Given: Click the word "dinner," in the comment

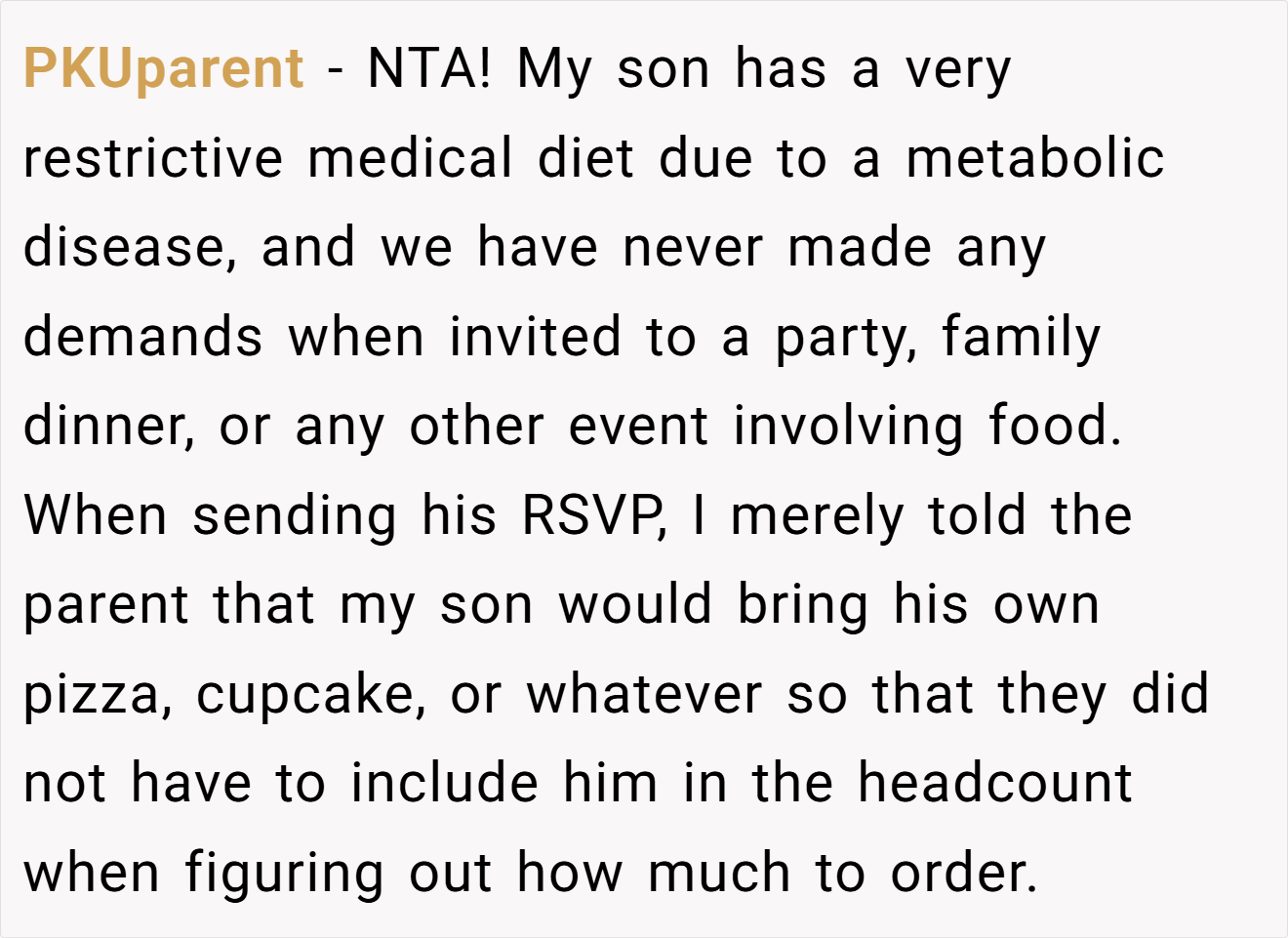Looking at the screenshot, I should [x=108, y=428].
